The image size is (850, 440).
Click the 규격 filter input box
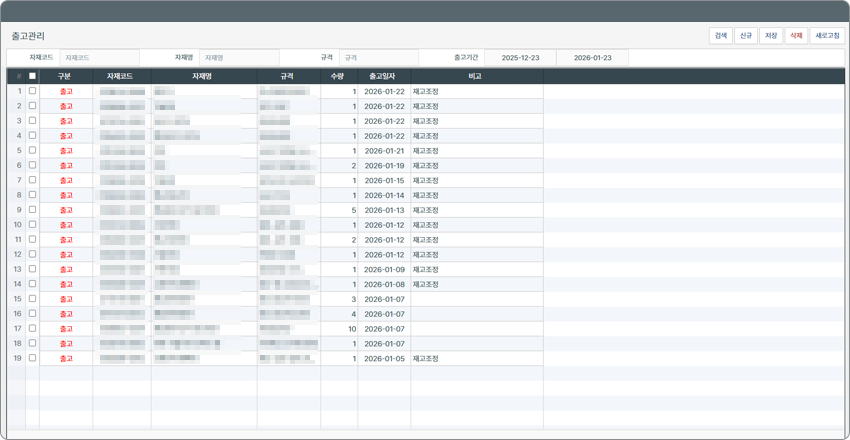click(x=378, y=58)
